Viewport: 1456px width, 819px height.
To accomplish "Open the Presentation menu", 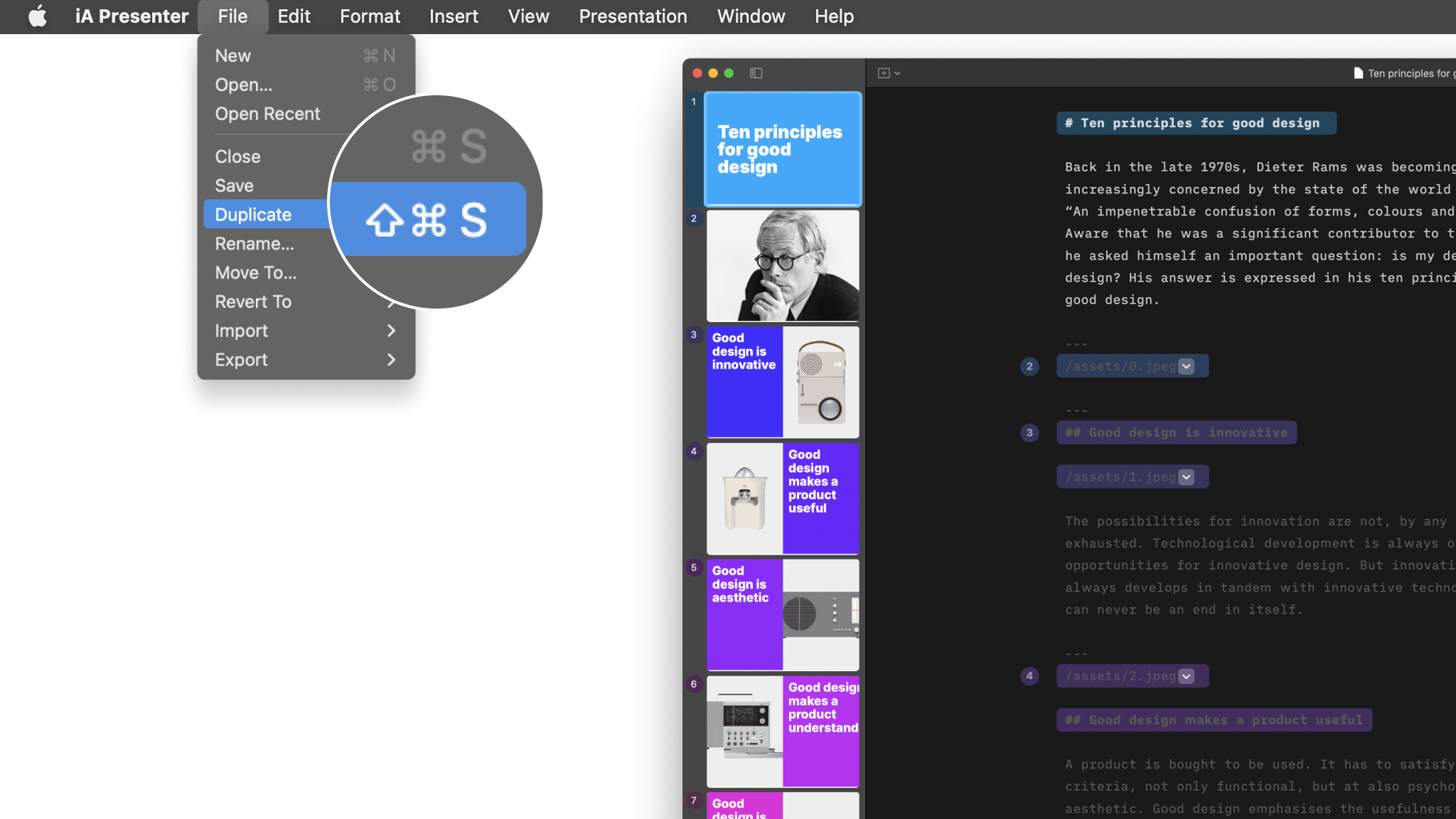I will tap(633, 16).
